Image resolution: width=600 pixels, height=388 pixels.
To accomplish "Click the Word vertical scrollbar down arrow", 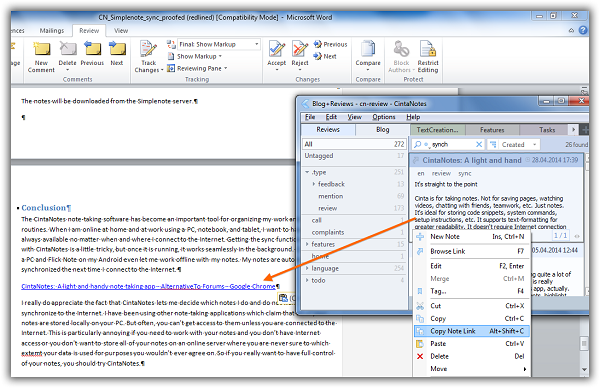I will 584,369.
